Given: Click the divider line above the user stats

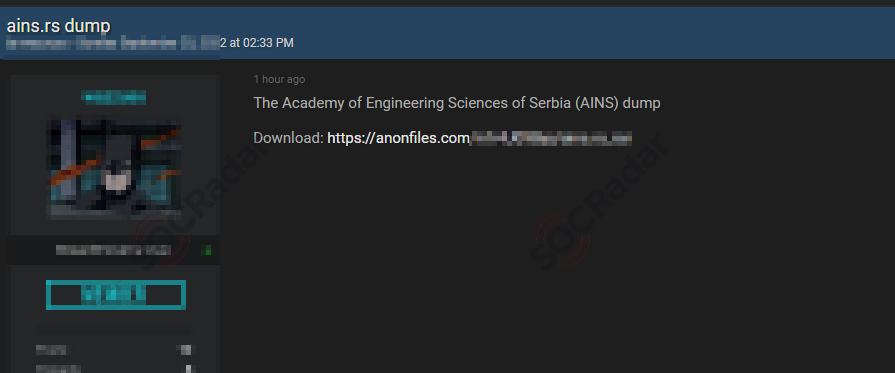Looking at the screenshot, I should [x=114, y=330].
